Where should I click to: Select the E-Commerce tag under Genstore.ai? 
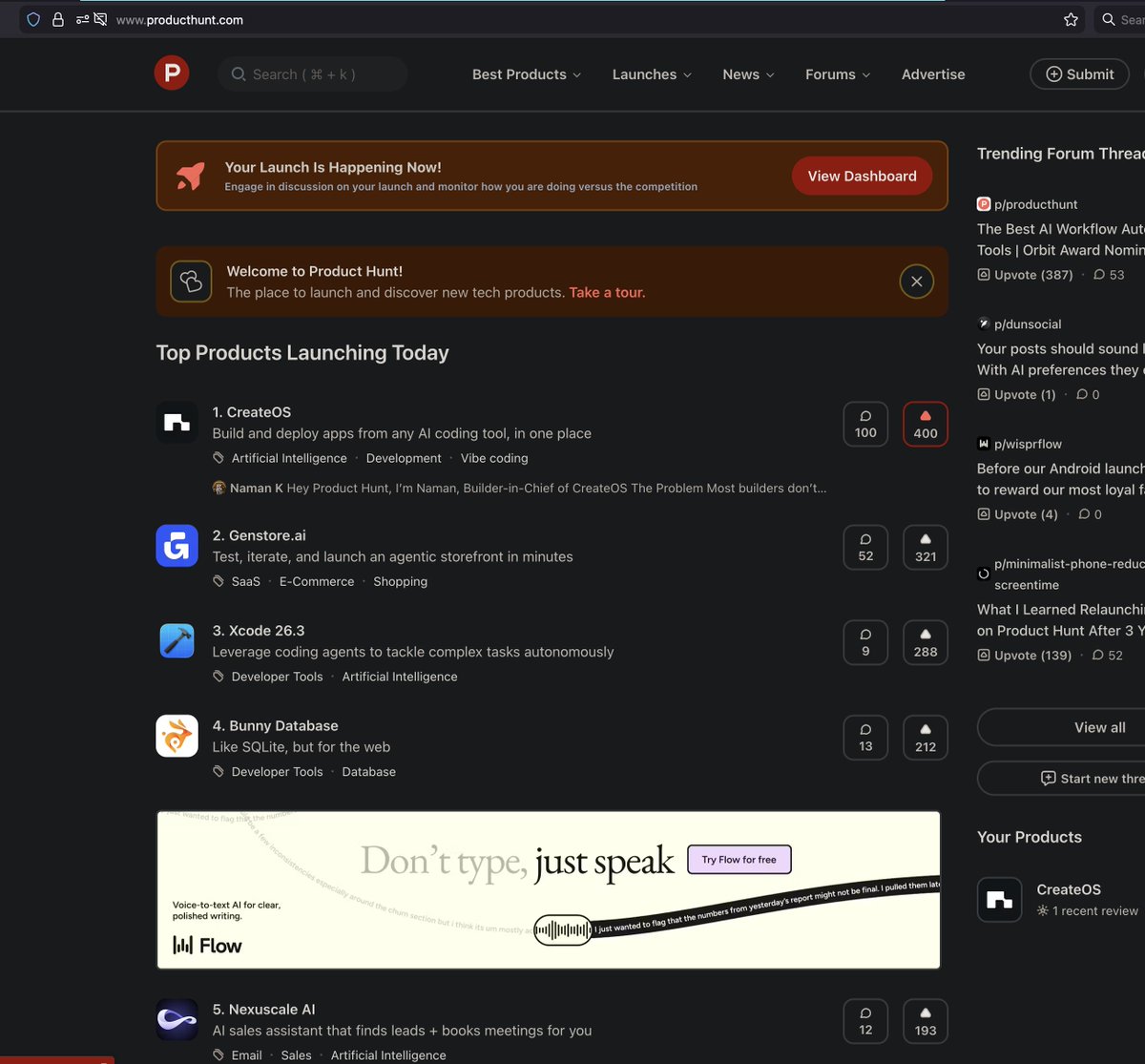[317, 581]
